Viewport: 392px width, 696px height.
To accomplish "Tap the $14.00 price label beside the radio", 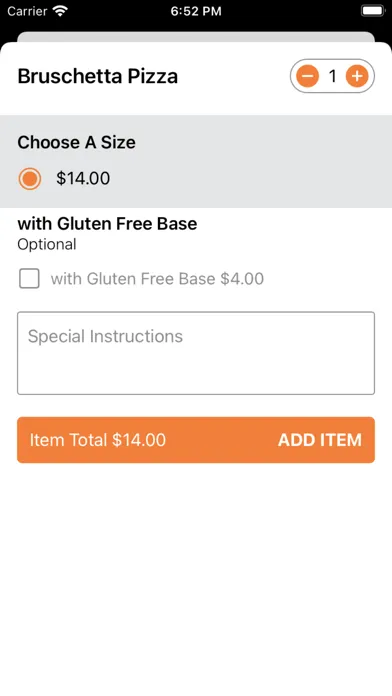I will 83,178.
